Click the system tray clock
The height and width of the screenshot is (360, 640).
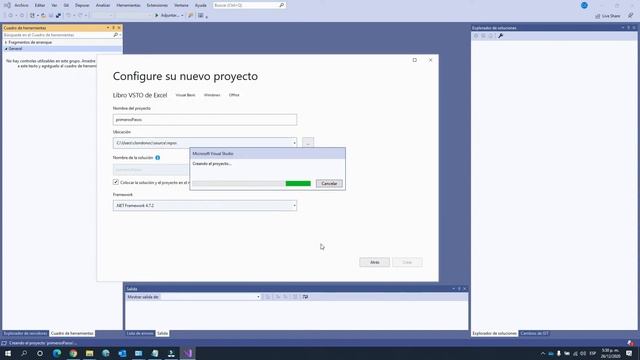tap(611, 353)
